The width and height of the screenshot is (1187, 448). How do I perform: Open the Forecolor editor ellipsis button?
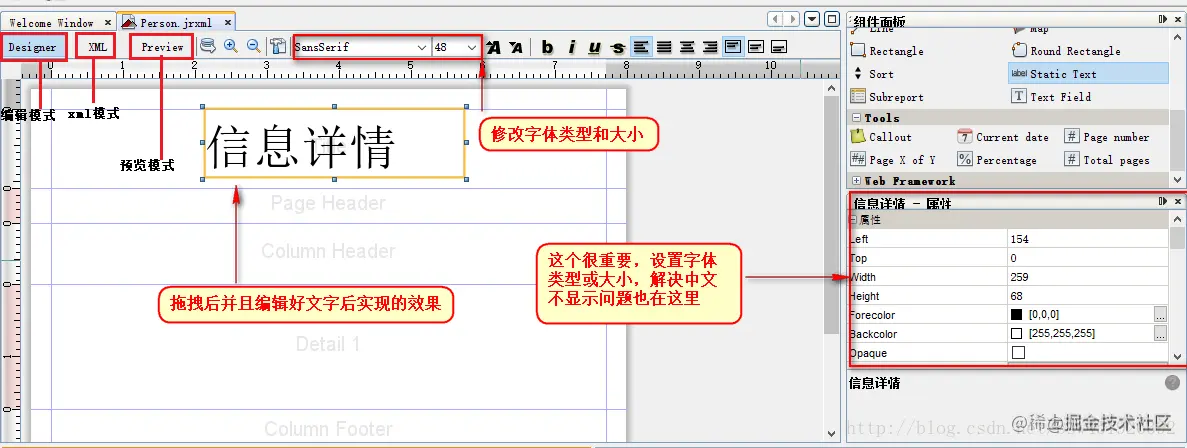click(x=1161, y=314)
